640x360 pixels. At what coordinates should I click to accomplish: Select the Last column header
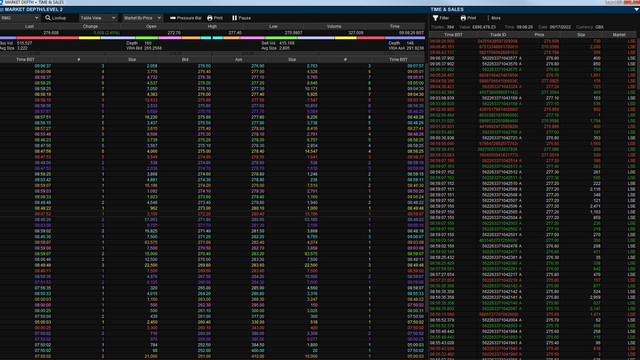29,27
